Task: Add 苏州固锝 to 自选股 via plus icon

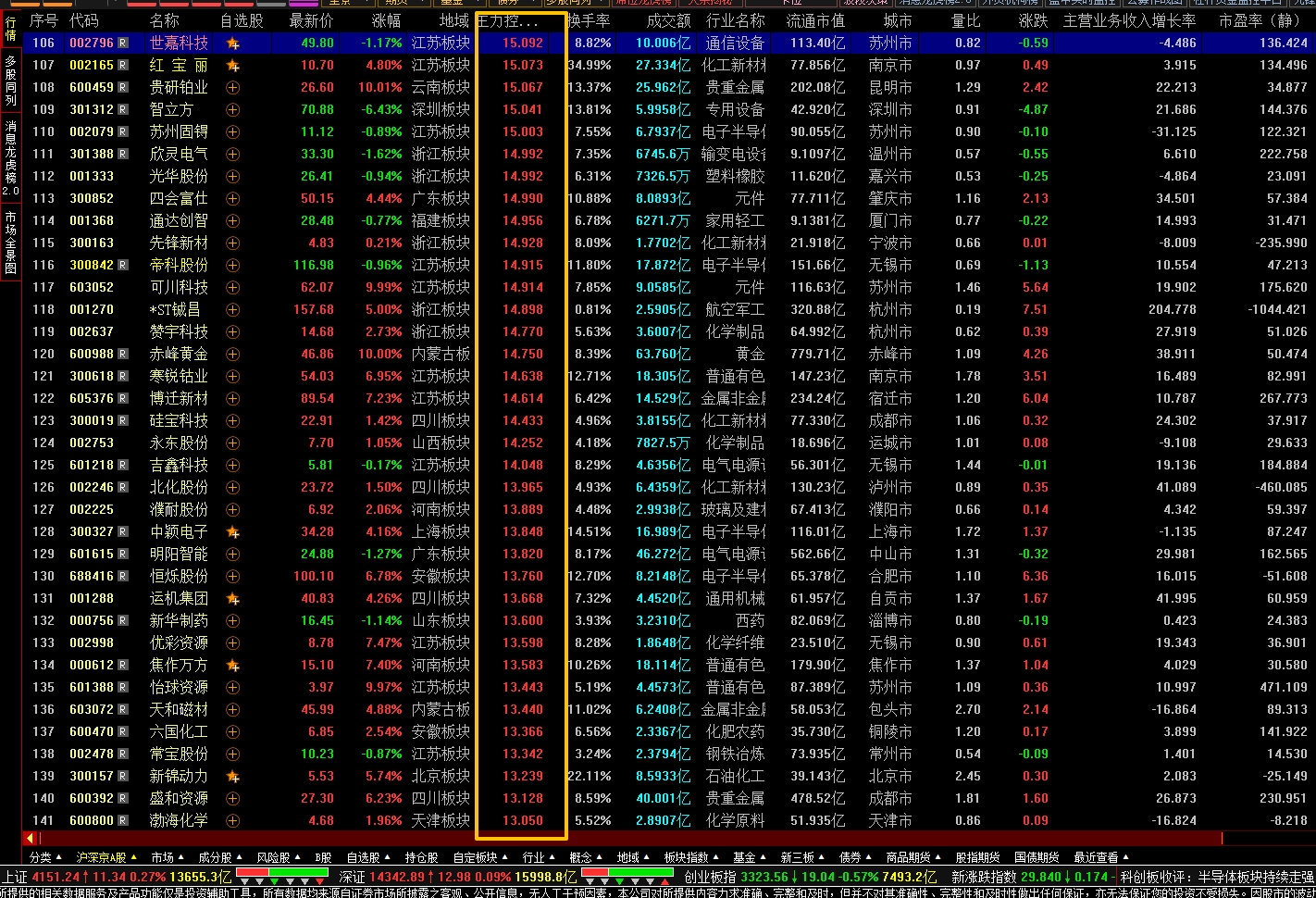Action: point(232,131)
